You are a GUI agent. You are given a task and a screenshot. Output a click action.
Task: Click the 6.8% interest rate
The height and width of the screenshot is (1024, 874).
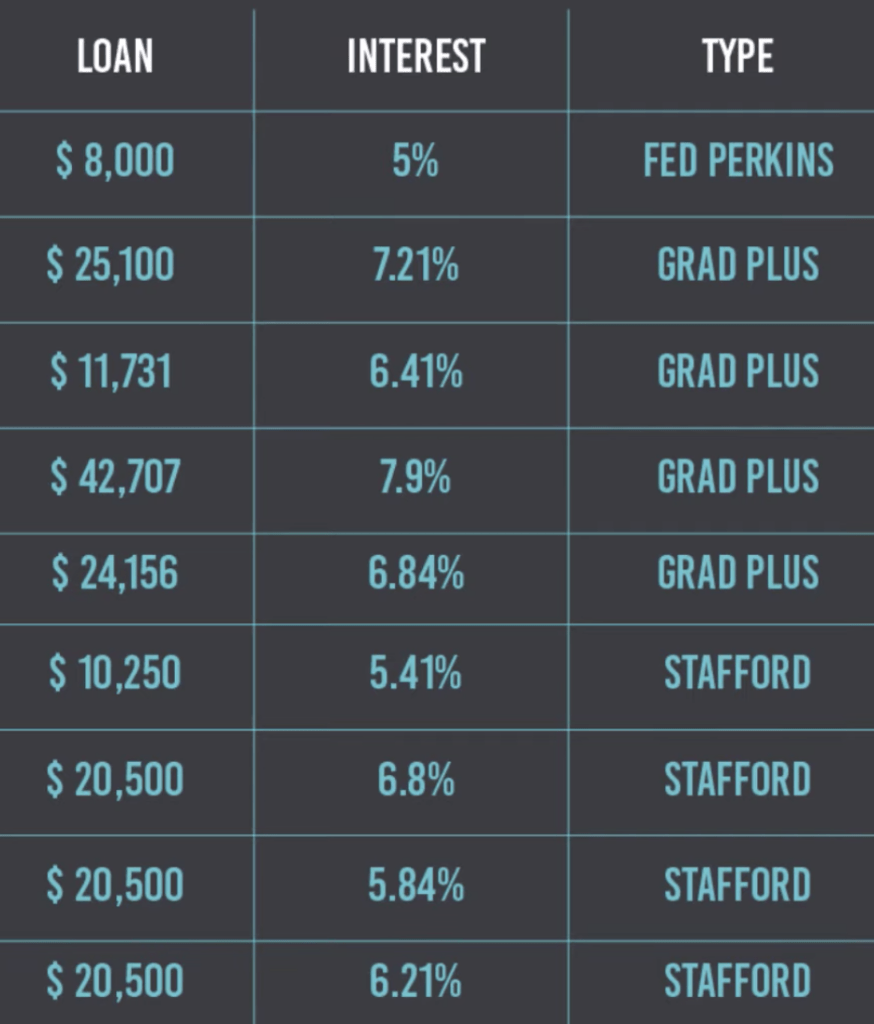coord(415,779)
